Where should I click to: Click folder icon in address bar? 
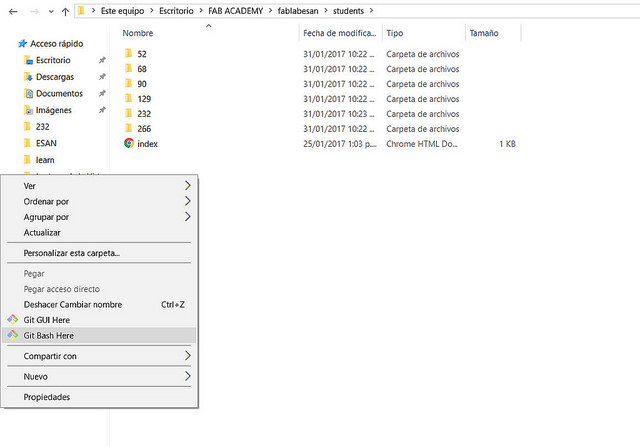tap(81, 11)
